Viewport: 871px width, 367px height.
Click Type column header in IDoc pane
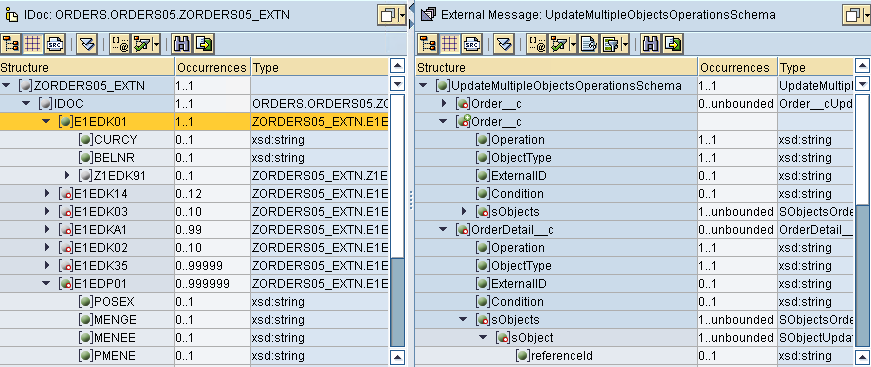point(319,68)
